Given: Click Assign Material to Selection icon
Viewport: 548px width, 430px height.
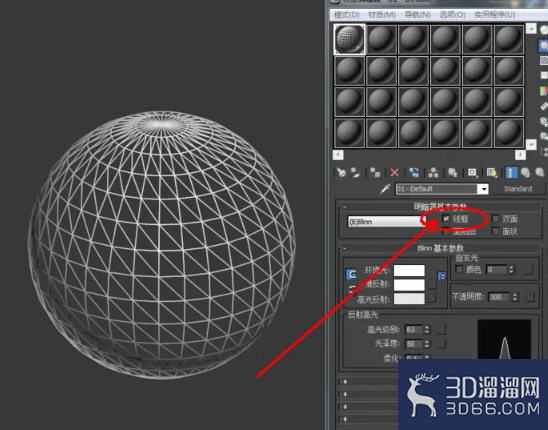Looking at the screenshot, I should click(375, 172).
